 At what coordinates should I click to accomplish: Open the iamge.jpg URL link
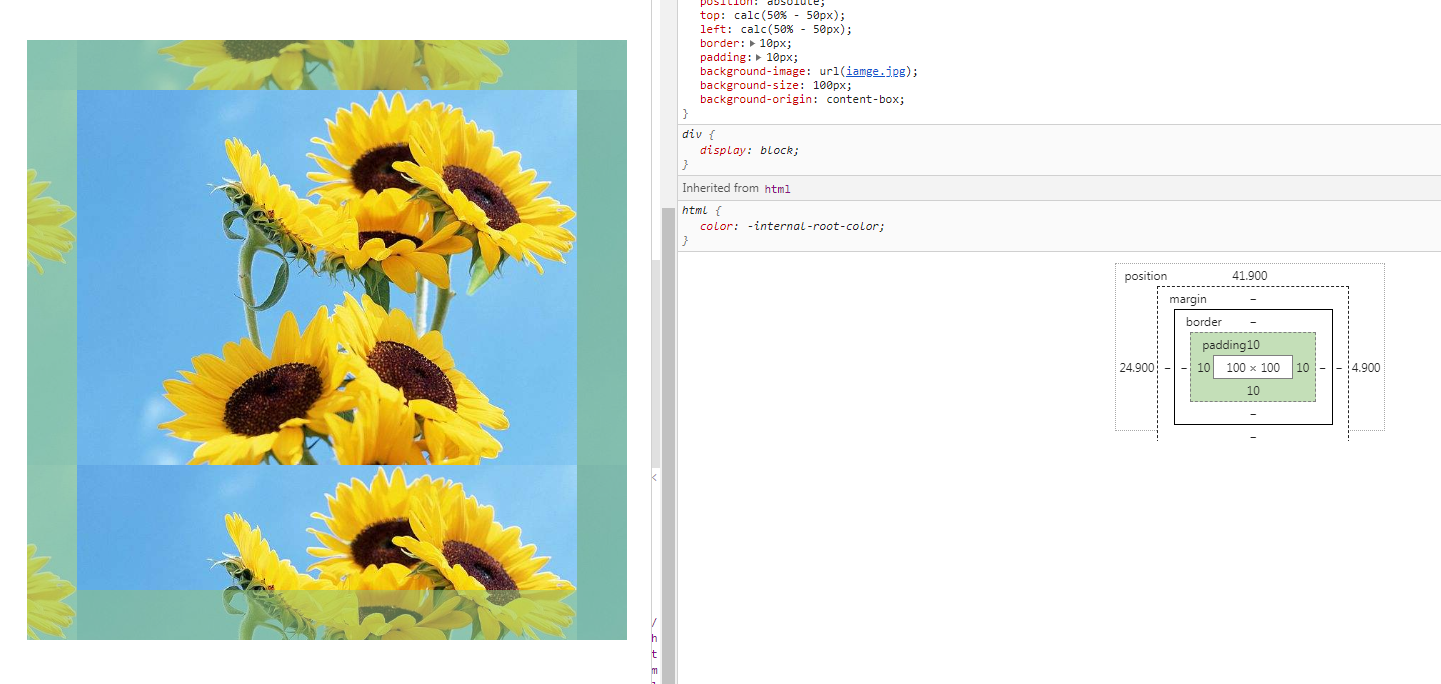tap(877, 72)
